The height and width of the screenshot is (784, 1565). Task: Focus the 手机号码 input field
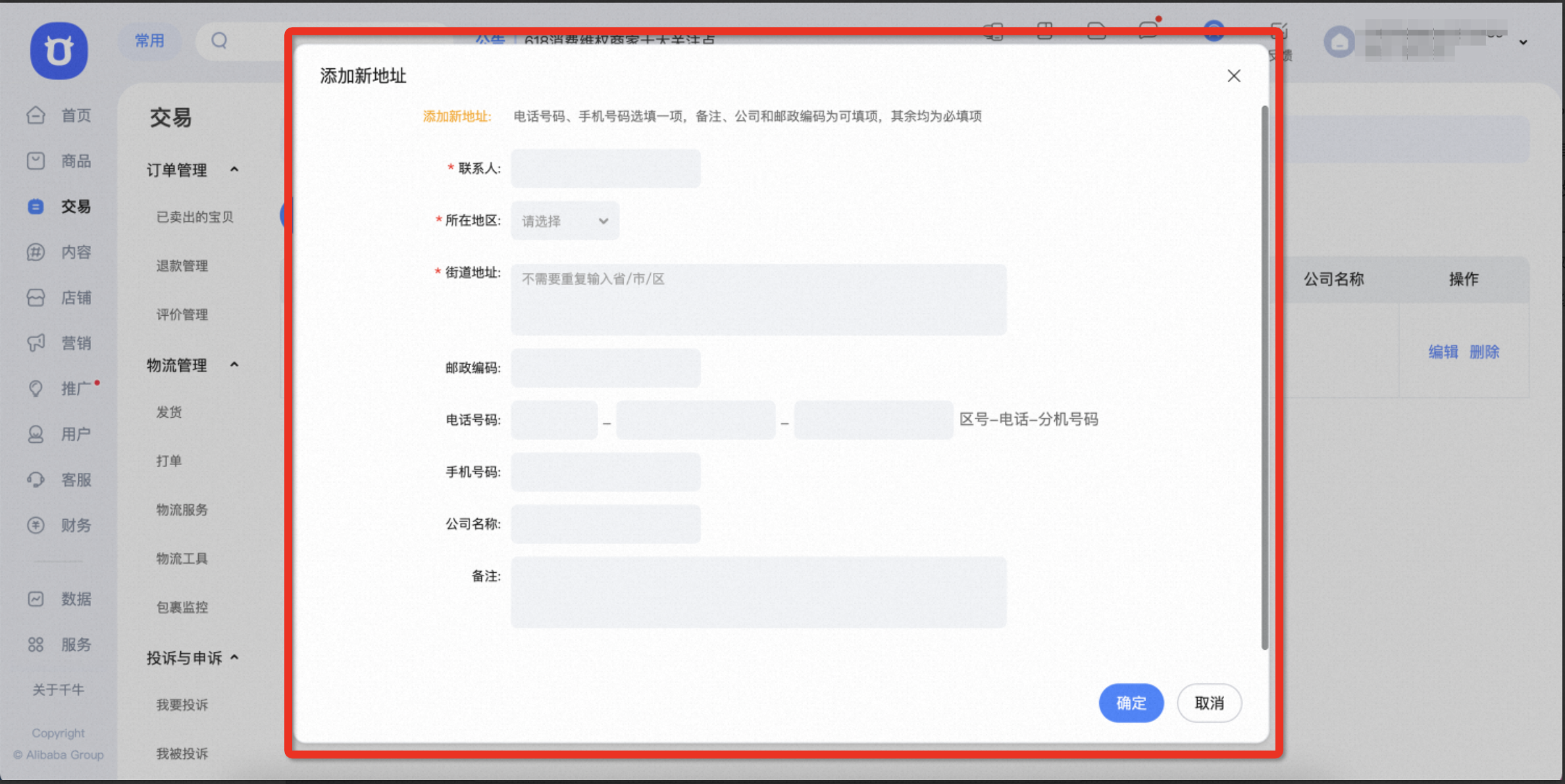[606, 472]
